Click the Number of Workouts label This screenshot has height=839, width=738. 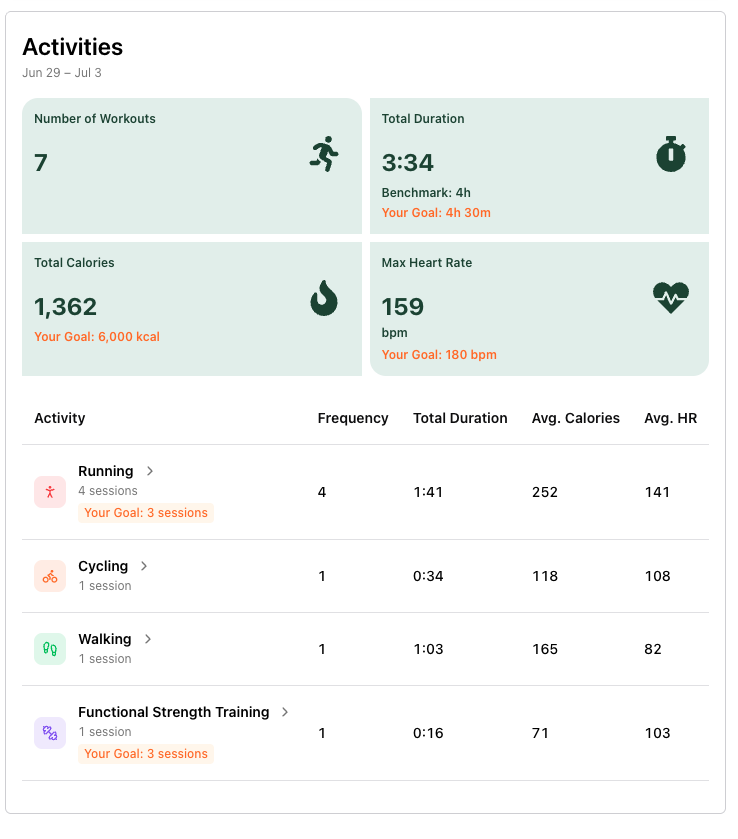[95, 119]
